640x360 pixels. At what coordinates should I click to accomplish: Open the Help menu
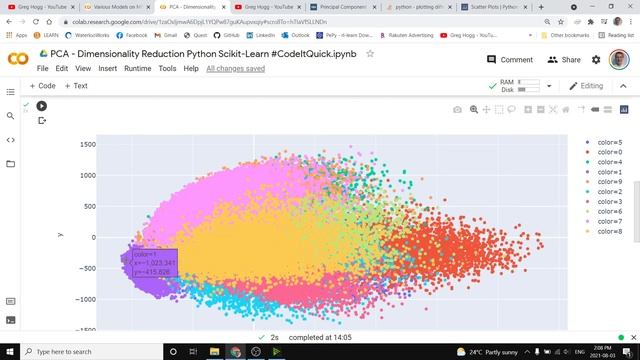pyautogui.click(x=191, y=69)
